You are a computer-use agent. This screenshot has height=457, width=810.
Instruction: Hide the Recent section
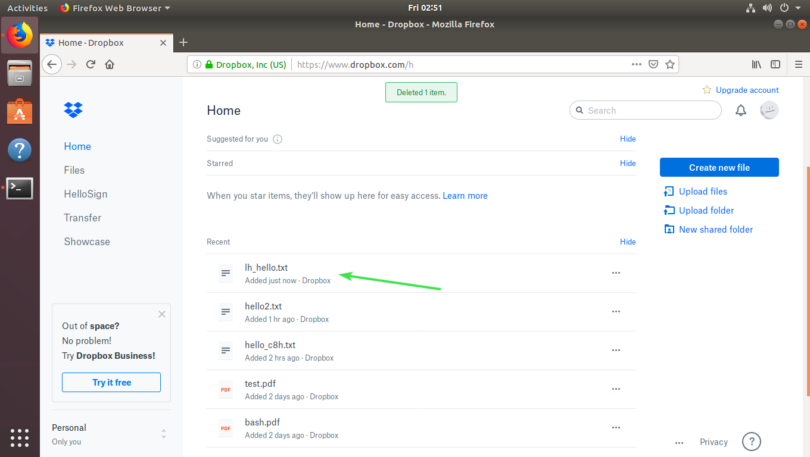pos(628,242)
